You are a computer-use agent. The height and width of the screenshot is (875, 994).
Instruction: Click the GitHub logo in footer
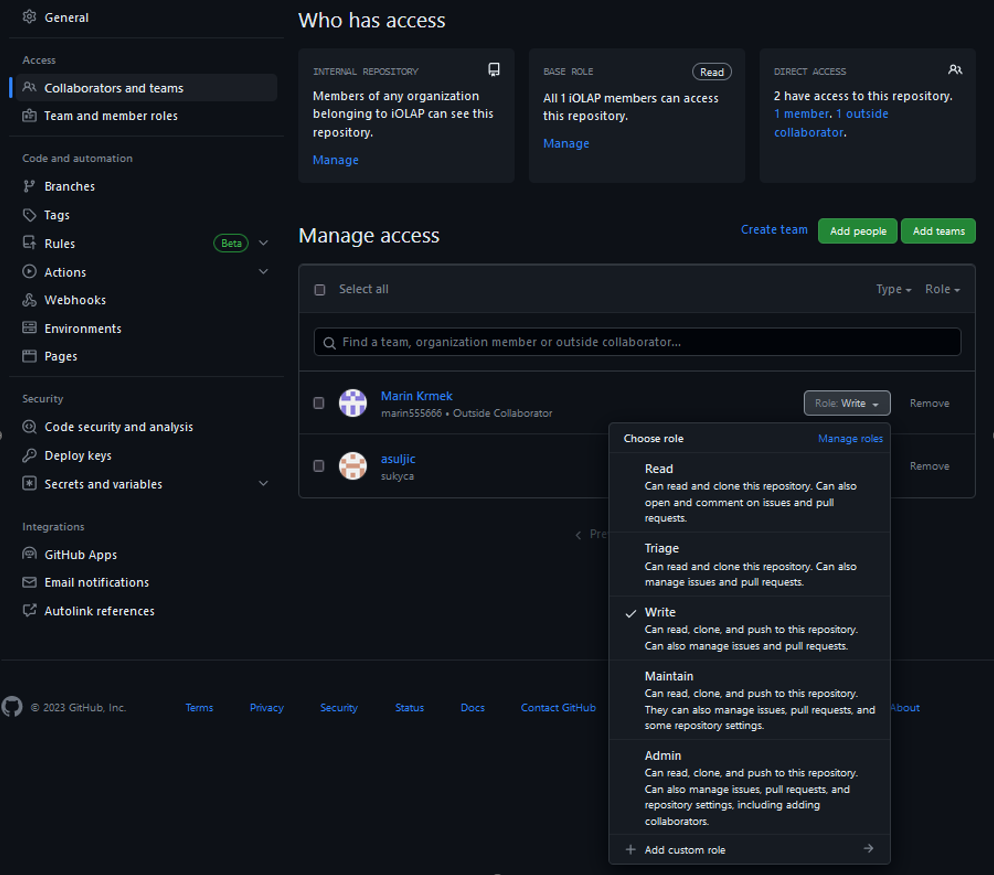coord(12,707)
